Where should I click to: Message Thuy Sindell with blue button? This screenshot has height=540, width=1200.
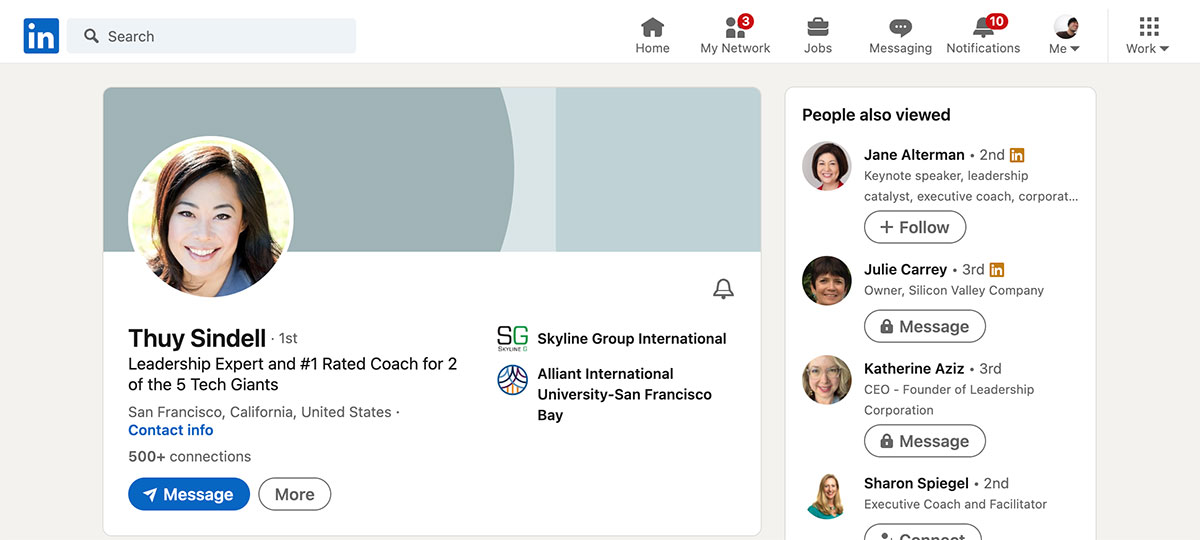(x=189, y=494)
